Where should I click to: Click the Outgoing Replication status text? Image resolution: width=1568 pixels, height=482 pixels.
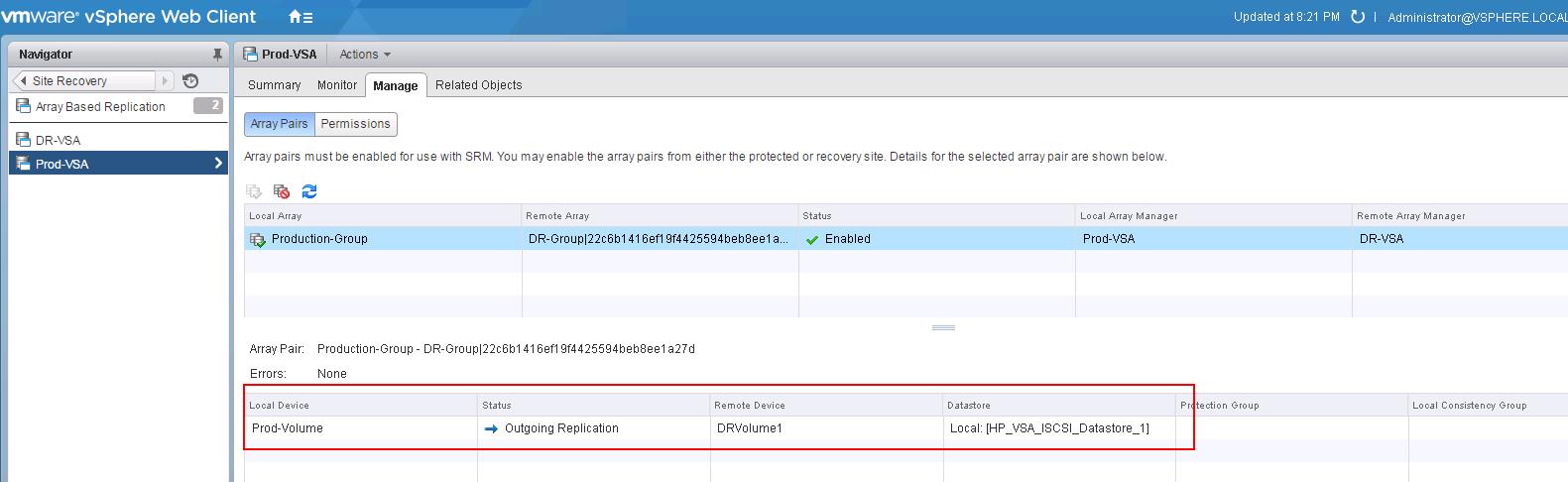point(561,428)
